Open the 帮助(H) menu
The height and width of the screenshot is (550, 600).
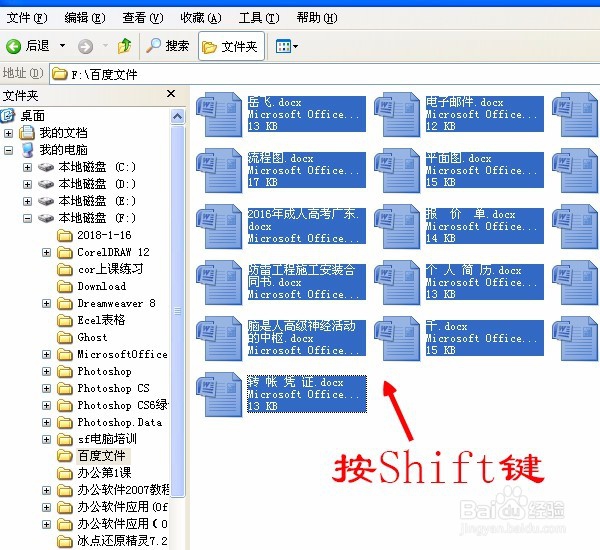[317, 18]
